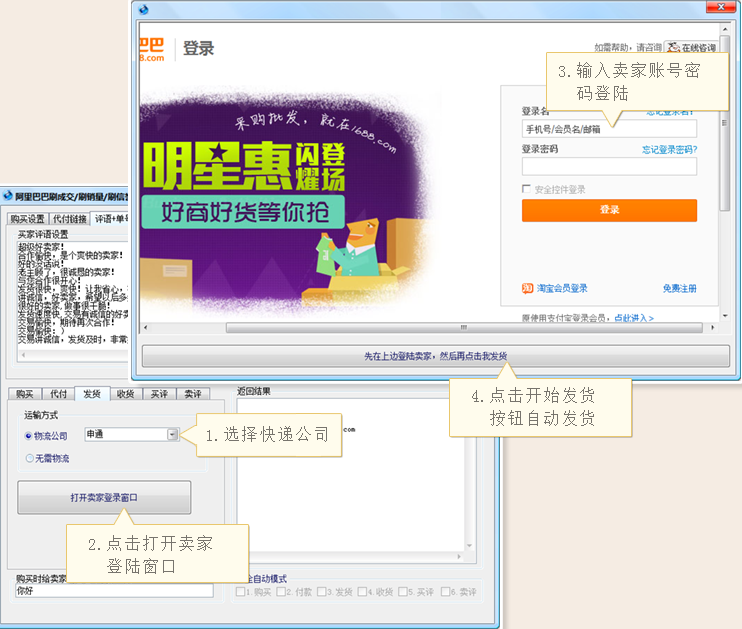This screenshot has height=629, width=742.
Task: Click the Alibaba 1688.com logo
Action: coord(152,49)
